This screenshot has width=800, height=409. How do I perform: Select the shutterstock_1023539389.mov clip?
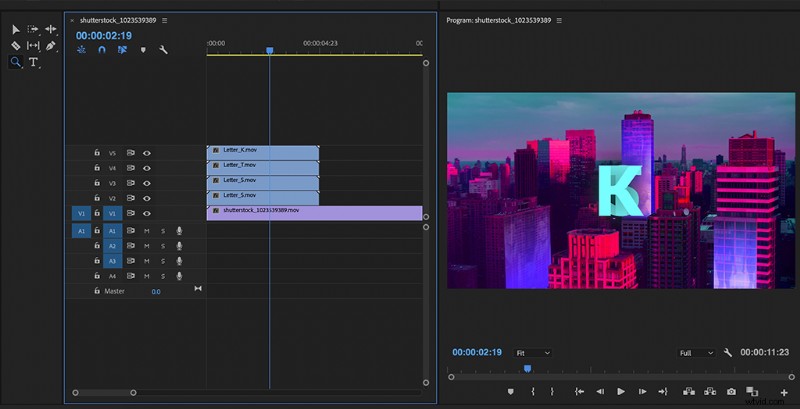pyautogui.click(x=314, y=213)
